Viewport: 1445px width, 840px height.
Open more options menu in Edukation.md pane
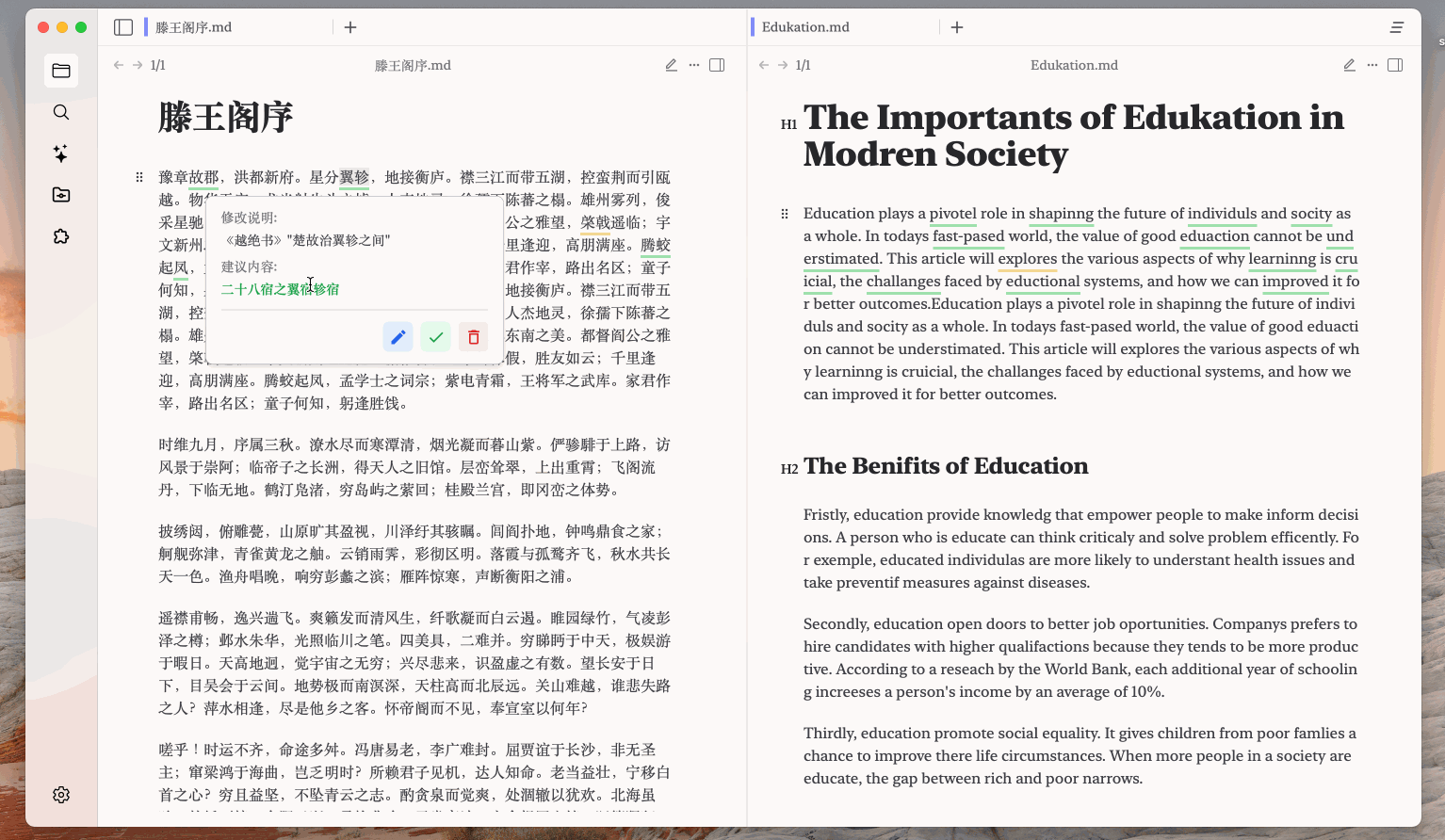(1372, 65)
